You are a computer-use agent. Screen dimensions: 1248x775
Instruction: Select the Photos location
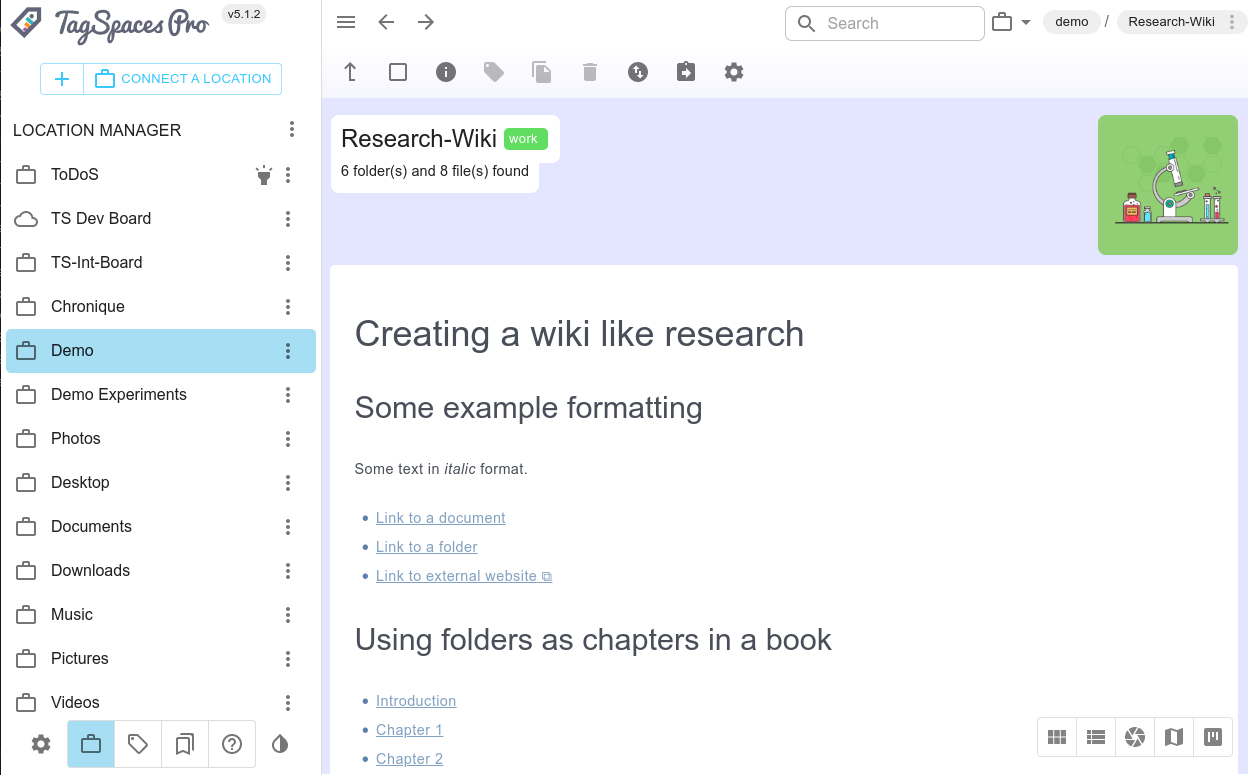click(76, 438)
